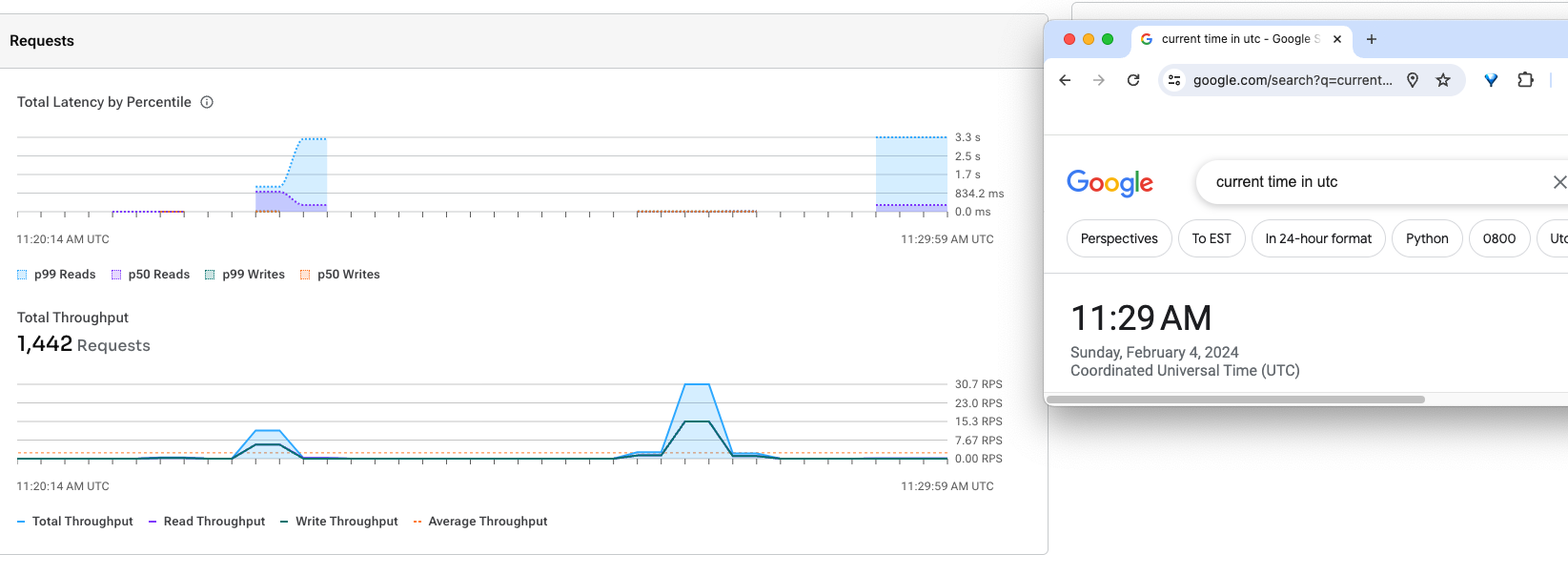Screen dimensions: 1568x575
Task: Reload the Google search page
Action: click(1133, 80)
